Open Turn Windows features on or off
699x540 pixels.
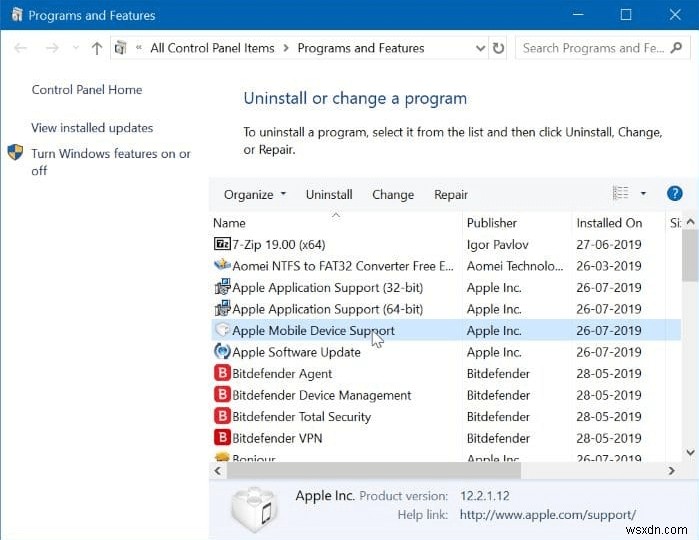point(111,162)
